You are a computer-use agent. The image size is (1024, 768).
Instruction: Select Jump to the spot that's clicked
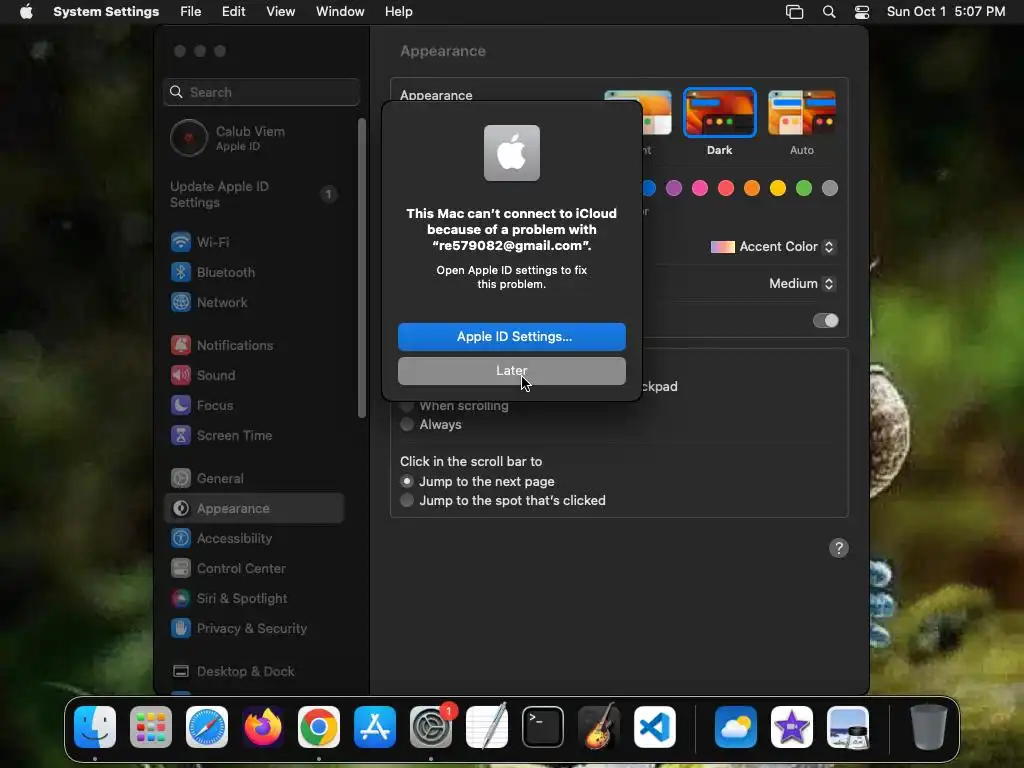[x=407, y=500]
